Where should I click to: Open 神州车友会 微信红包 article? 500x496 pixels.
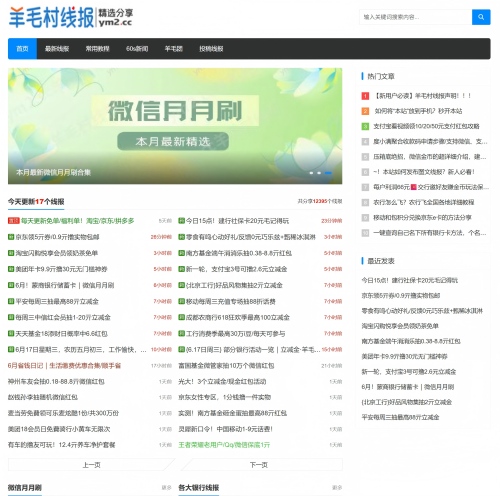[56, 381]
